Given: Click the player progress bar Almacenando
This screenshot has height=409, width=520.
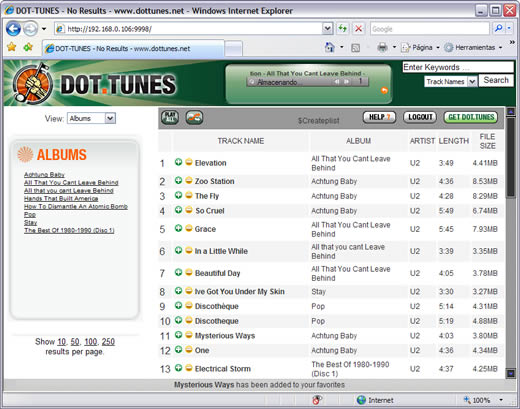Looking at the screenshot, I should [x=307, y=82].
